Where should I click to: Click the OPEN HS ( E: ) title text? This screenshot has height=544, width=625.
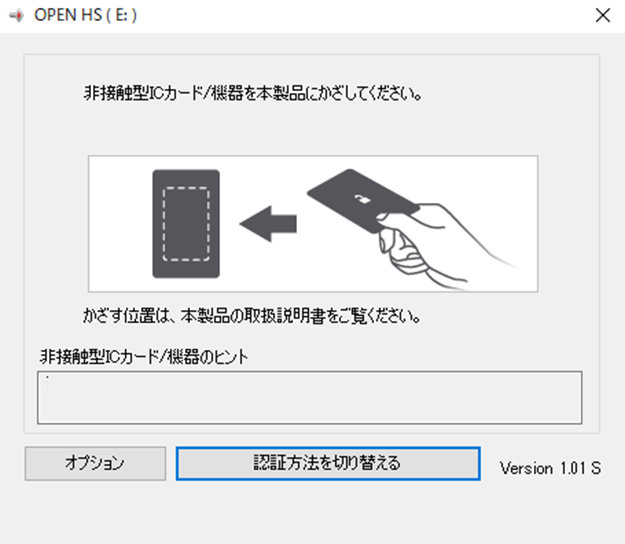click(x=85, y=16)
